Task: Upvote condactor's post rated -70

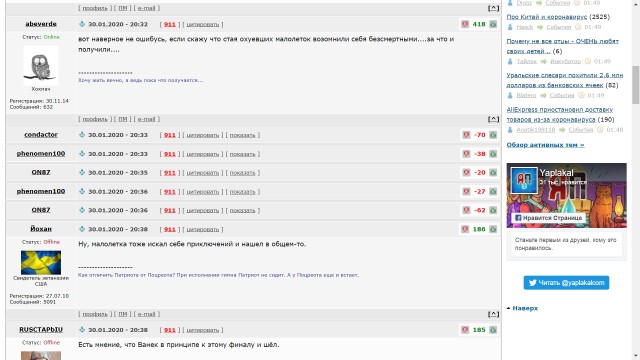Action: click(493, 135)
